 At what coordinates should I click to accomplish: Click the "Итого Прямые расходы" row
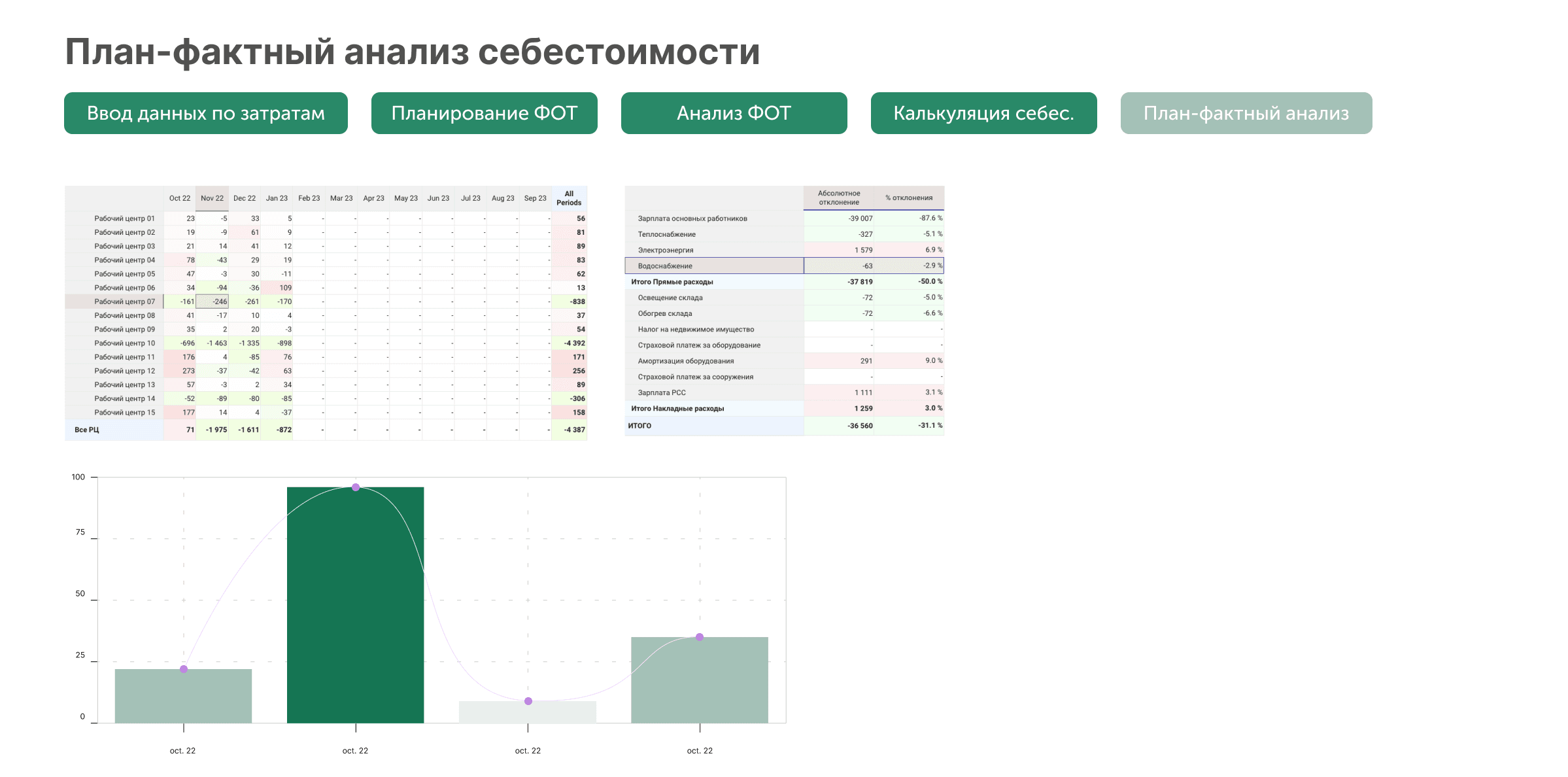671,282
